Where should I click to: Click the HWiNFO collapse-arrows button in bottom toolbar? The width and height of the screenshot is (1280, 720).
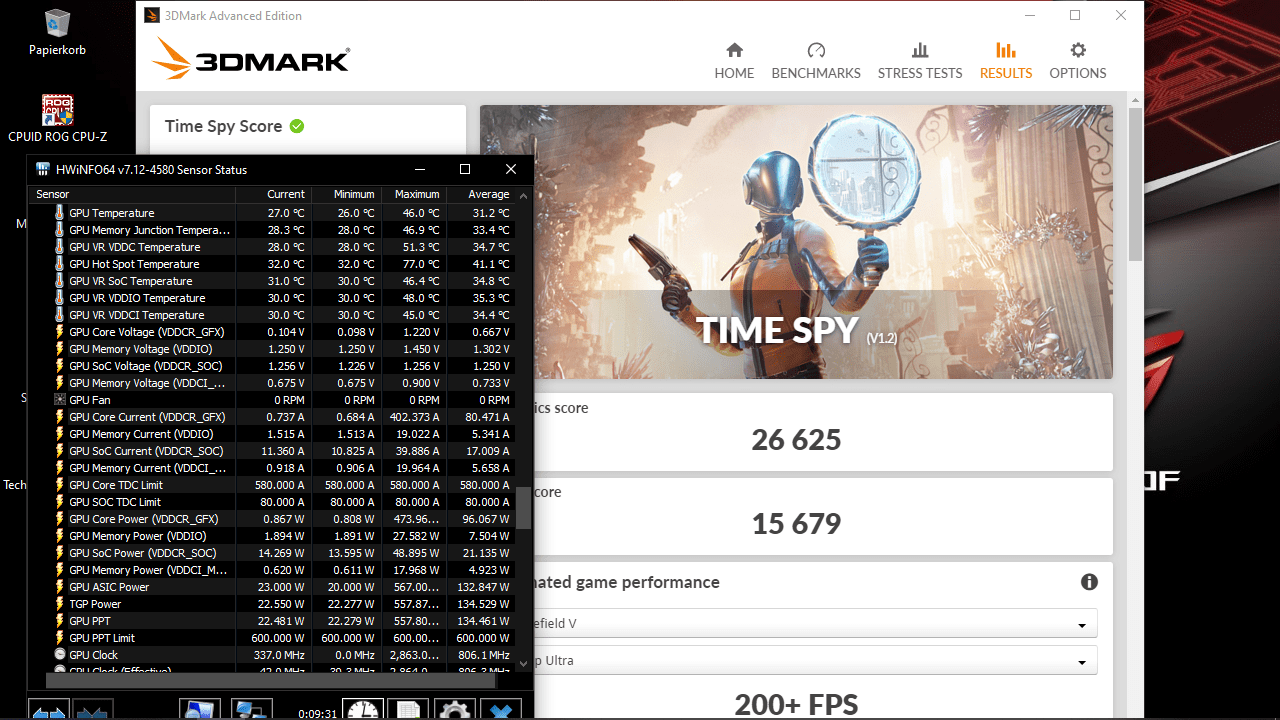pos(92,711)
